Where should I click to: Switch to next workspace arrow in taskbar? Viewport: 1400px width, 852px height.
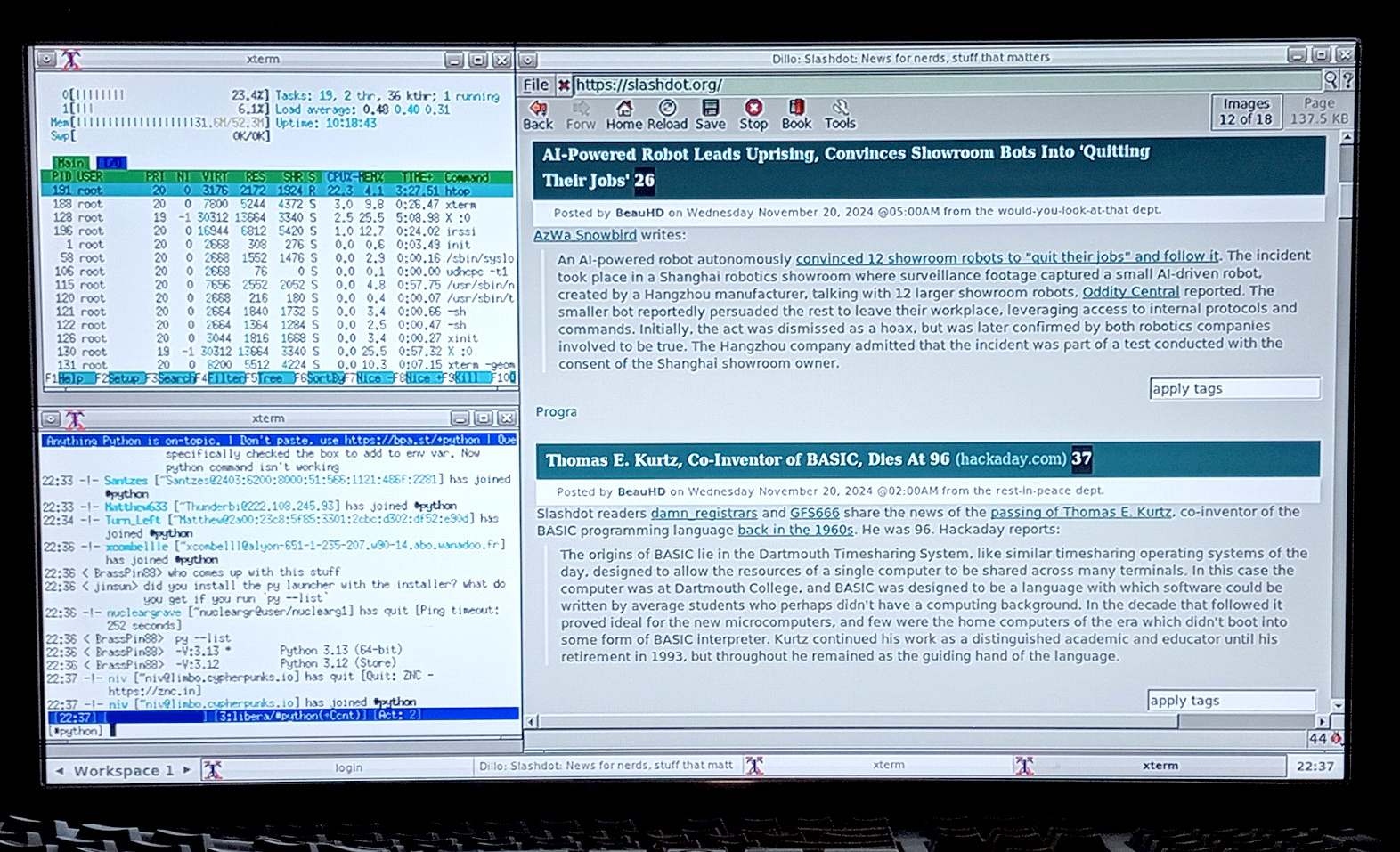[x=186, y=769]
